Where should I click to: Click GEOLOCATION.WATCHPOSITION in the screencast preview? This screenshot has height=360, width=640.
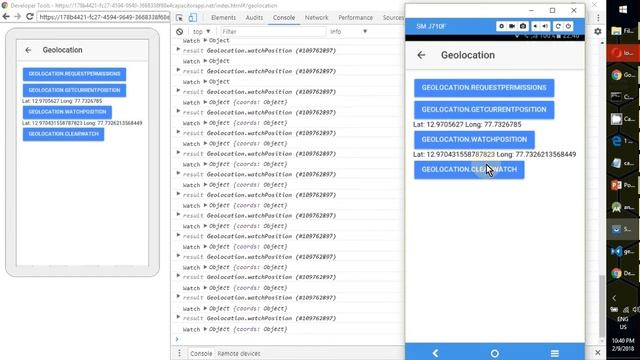click(x=67, y=112)
